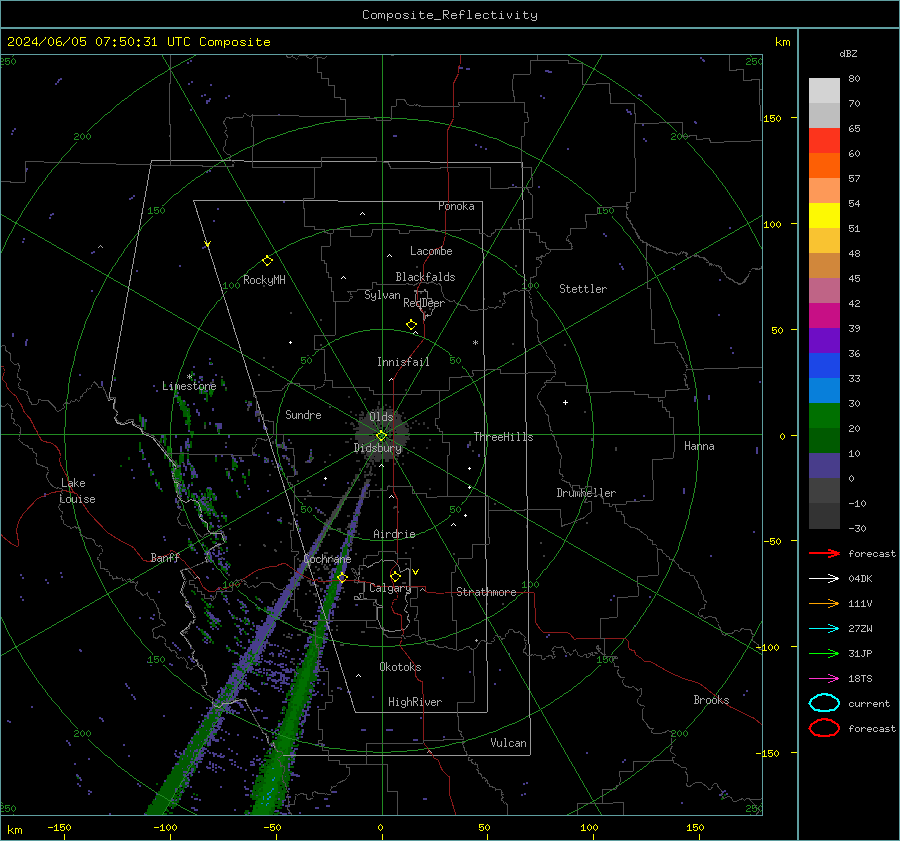Click the red forecast arrow in legend
This screenshot has width=900, height=841.
824,553
